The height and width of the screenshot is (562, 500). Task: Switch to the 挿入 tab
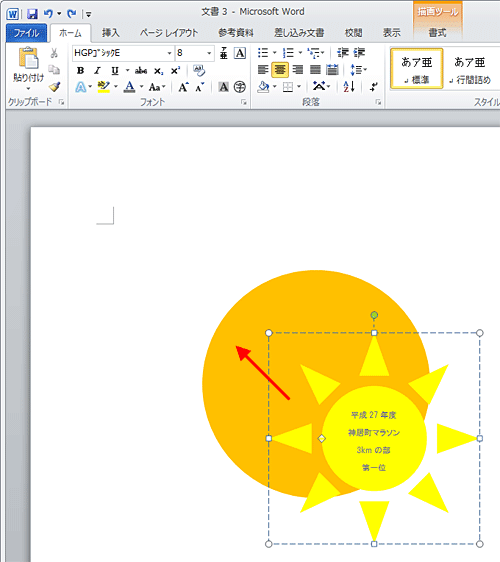pyautogui.click(x=110, y=33)
